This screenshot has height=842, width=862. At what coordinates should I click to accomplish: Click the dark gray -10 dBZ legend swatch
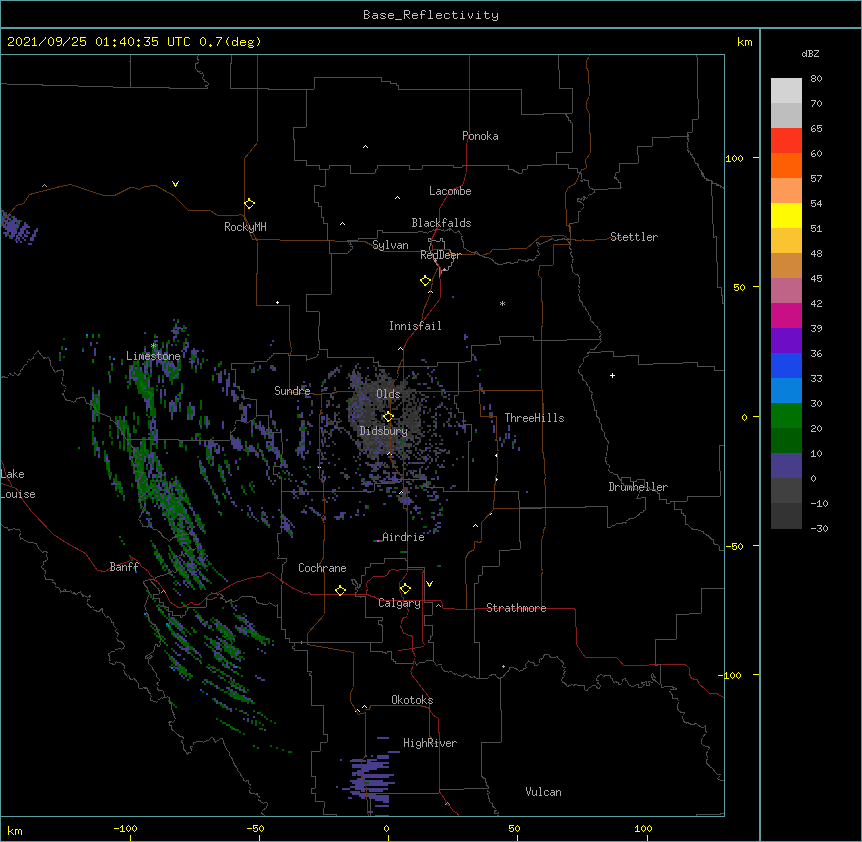[x=786, y=516]
